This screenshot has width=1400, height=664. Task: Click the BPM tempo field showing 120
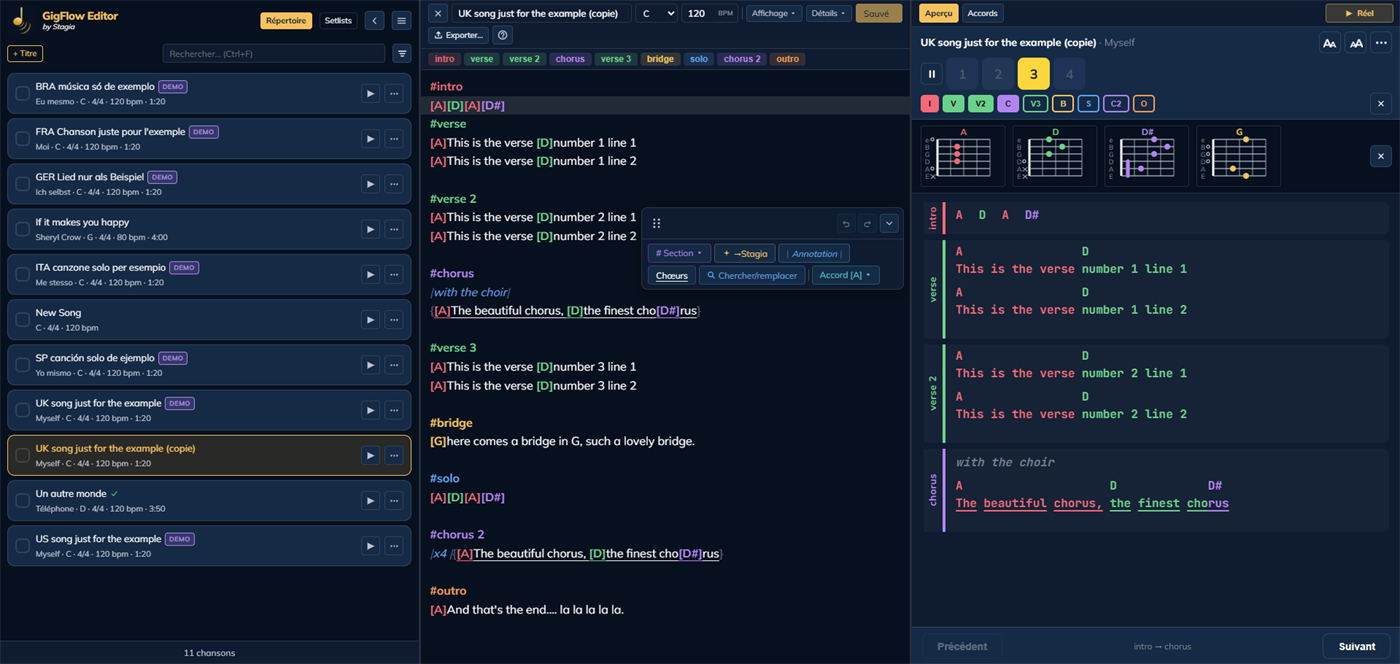pos(710,14)
